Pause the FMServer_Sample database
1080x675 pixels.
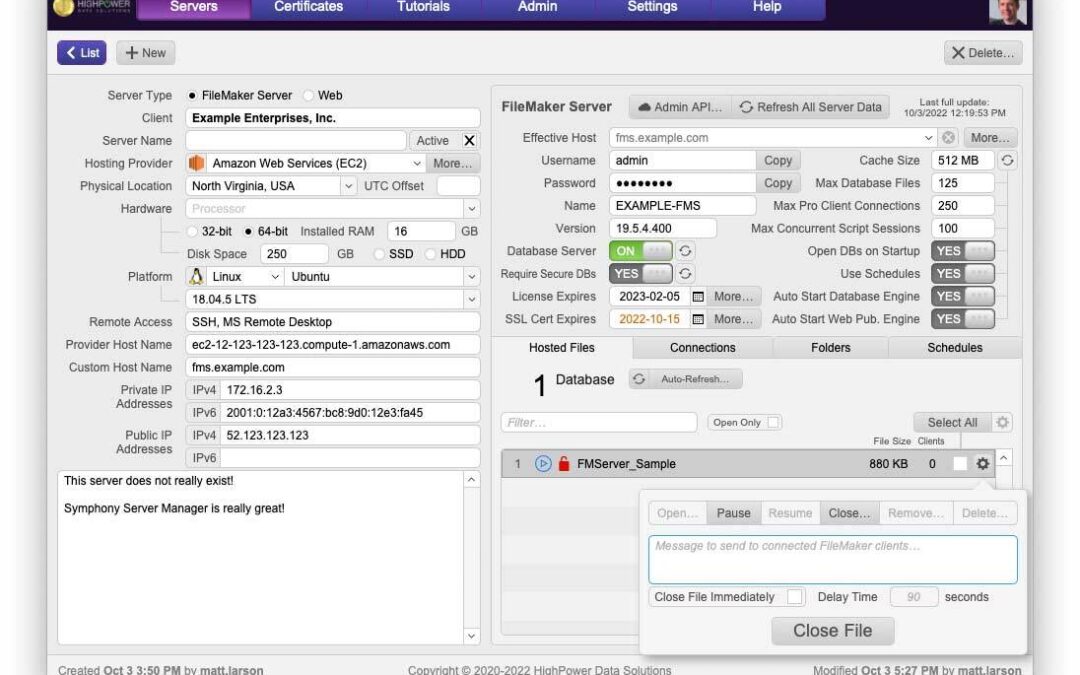pyautogui.click(x=734, y=513)
